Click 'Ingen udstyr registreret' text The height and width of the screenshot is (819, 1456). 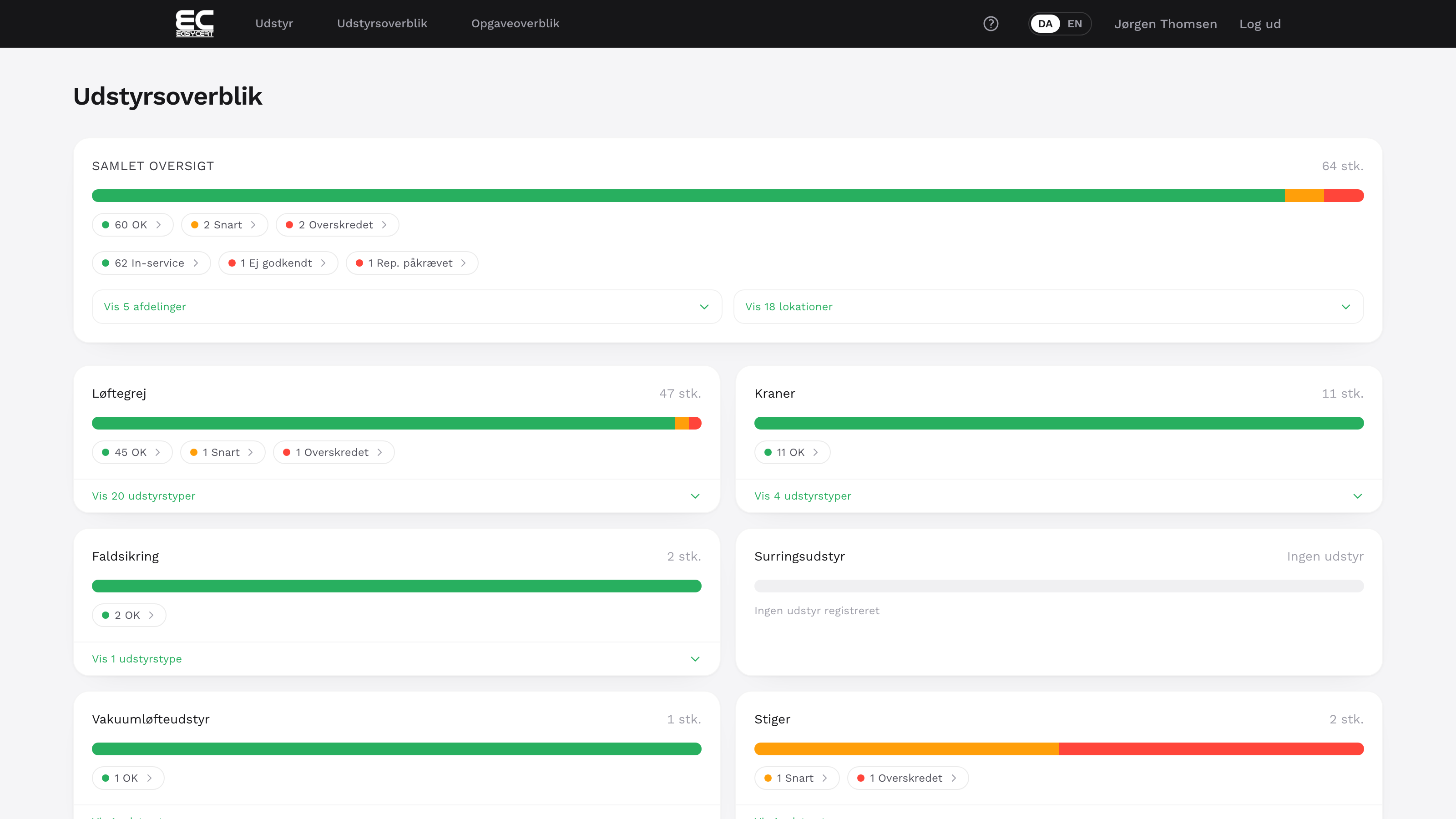(x=817, y=611)
